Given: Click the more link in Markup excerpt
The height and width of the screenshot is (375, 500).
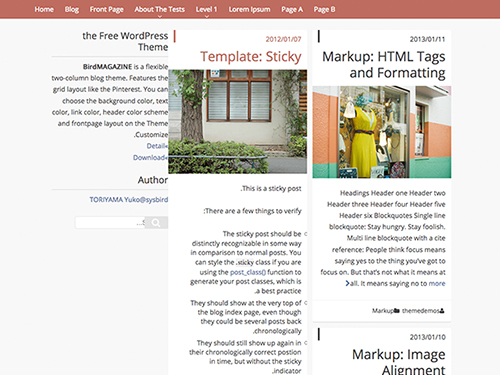Looking at the screenshot, I should 437,284.
